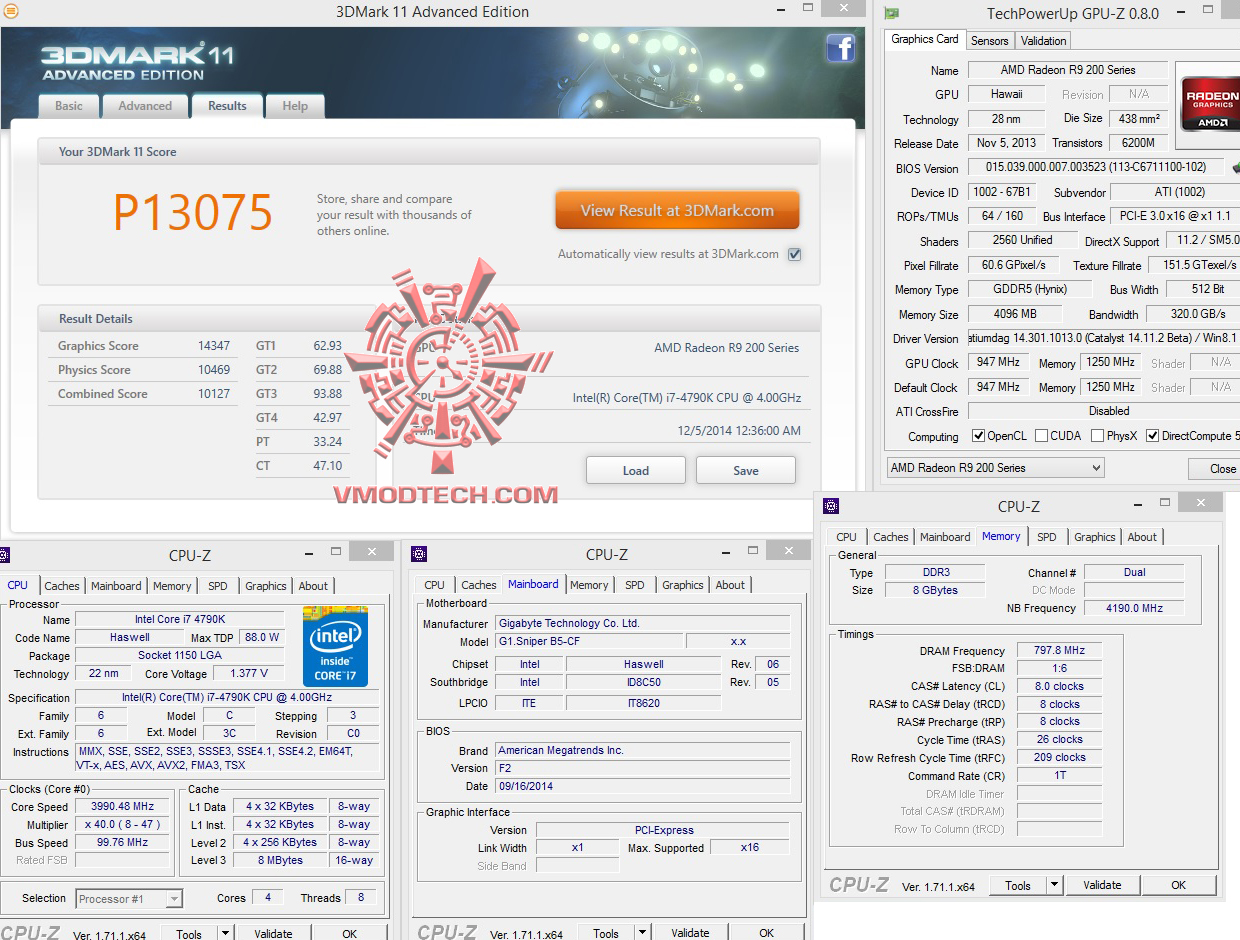Screen dimensions: 1240x940
Task: Click the GPU-Z app icon in title bar
Action: pyautogui.click(x=892, y=13)
